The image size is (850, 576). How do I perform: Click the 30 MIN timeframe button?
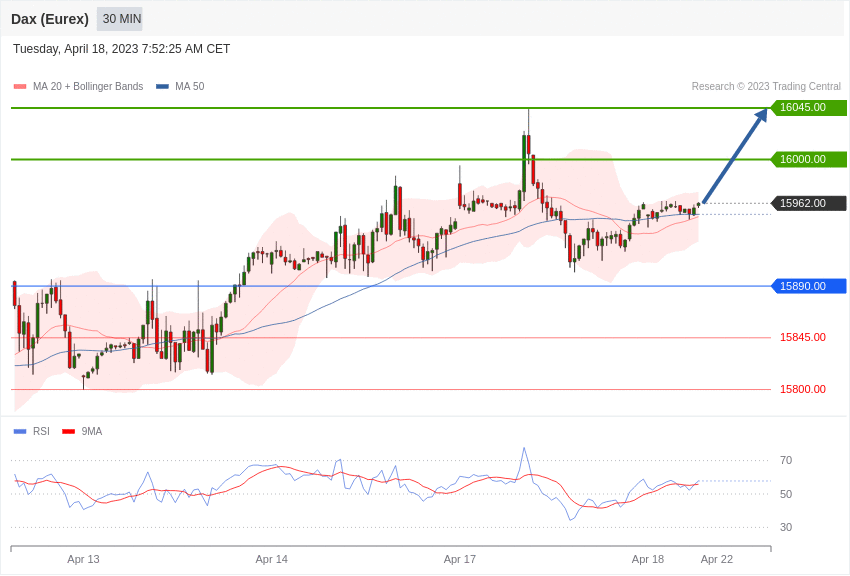point(120,19)
